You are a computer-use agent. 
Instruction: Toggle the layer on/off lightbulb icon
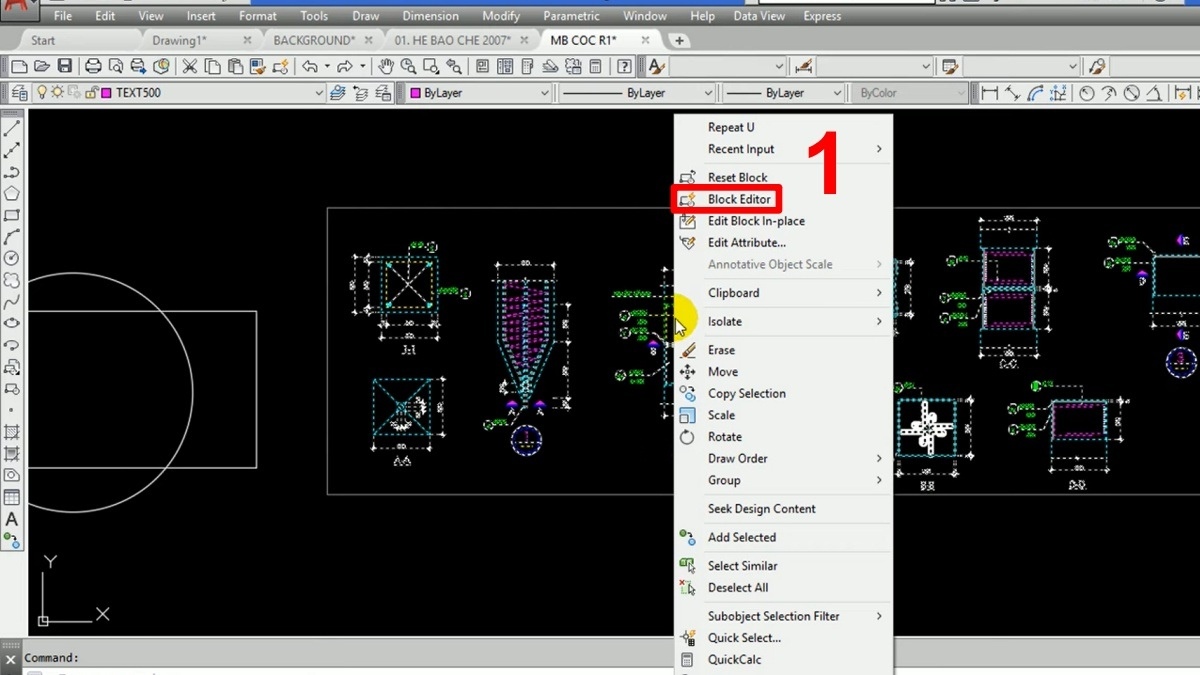[x=42, y=93]
